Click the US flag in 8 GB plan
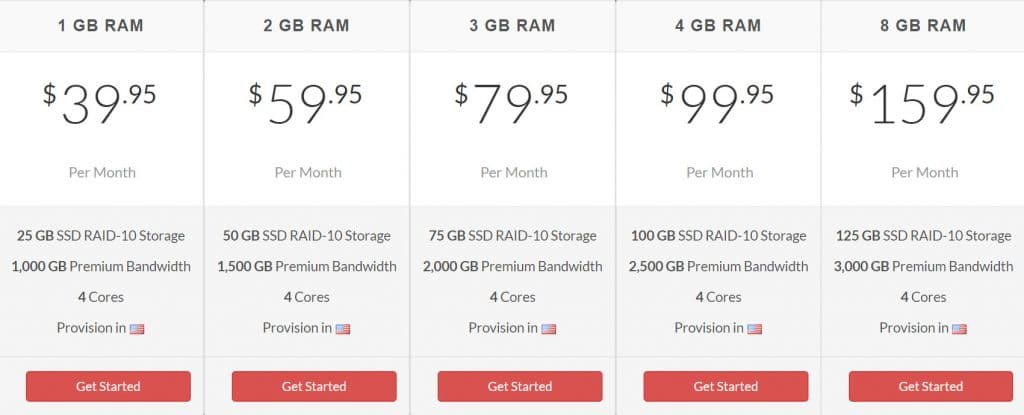This screenshot has height=415, width=1024. pos(959,329)
